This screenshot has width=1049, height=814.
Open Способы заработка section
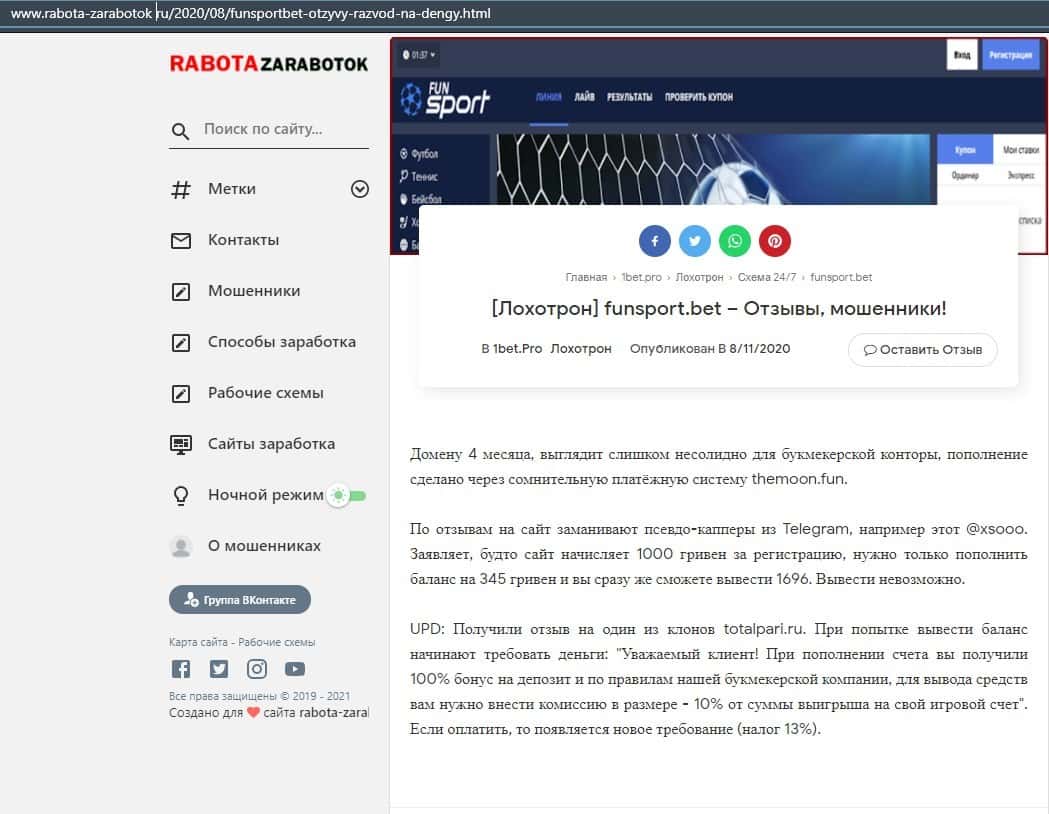pyautogui.click(x=282, y=342)
